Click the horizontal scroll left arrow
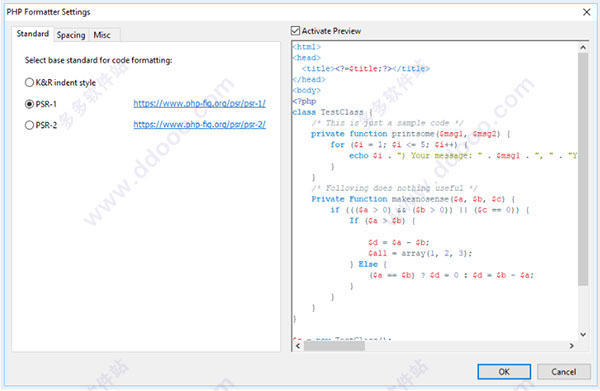 (298, 346)
